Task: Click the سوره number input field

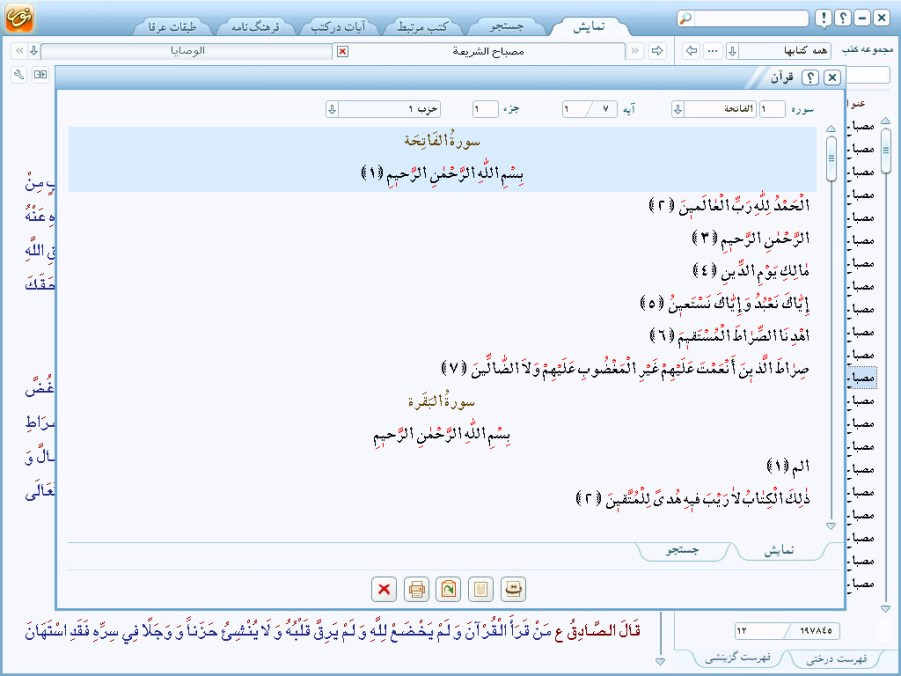Action: (x=772, y=109)
